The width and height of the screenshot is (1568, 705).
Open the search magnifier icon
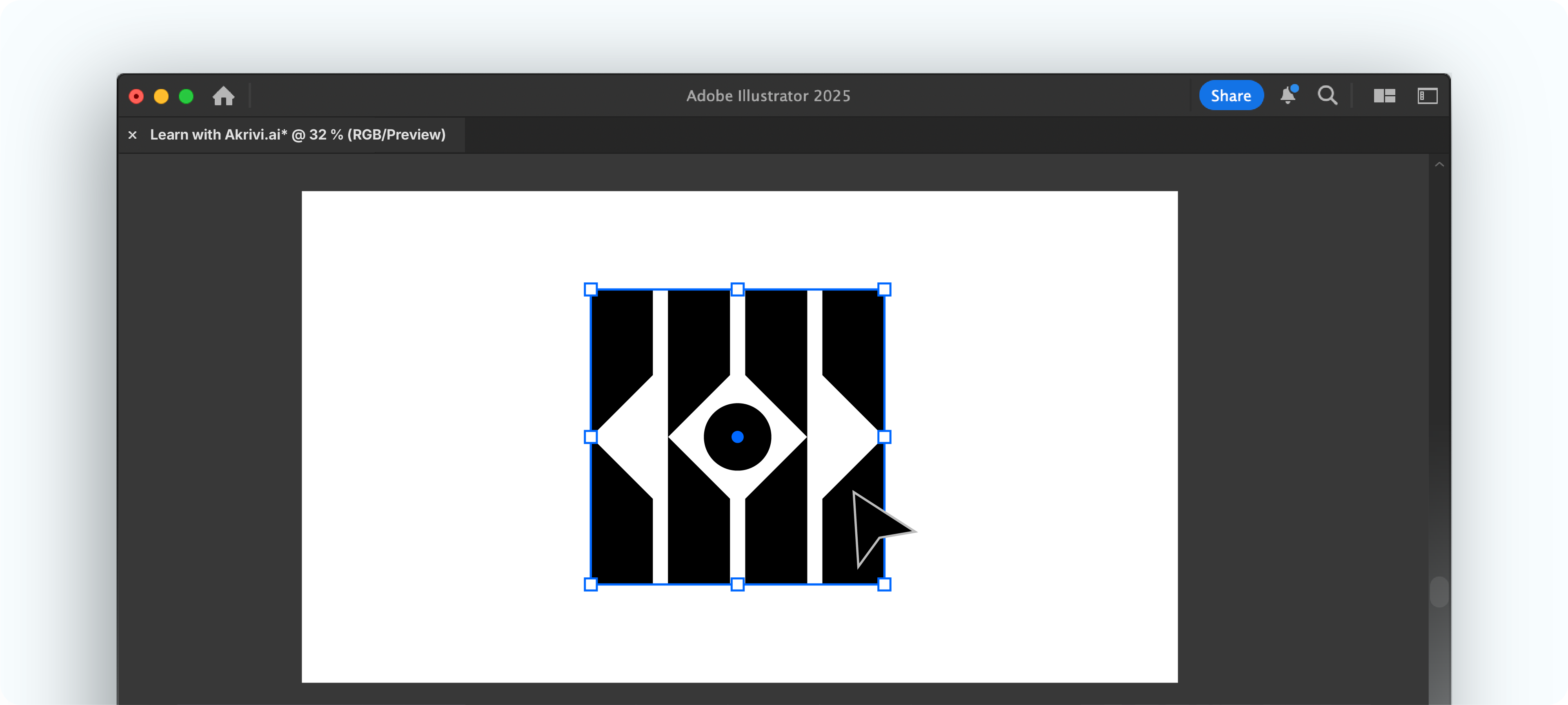tap(1327, 95)
